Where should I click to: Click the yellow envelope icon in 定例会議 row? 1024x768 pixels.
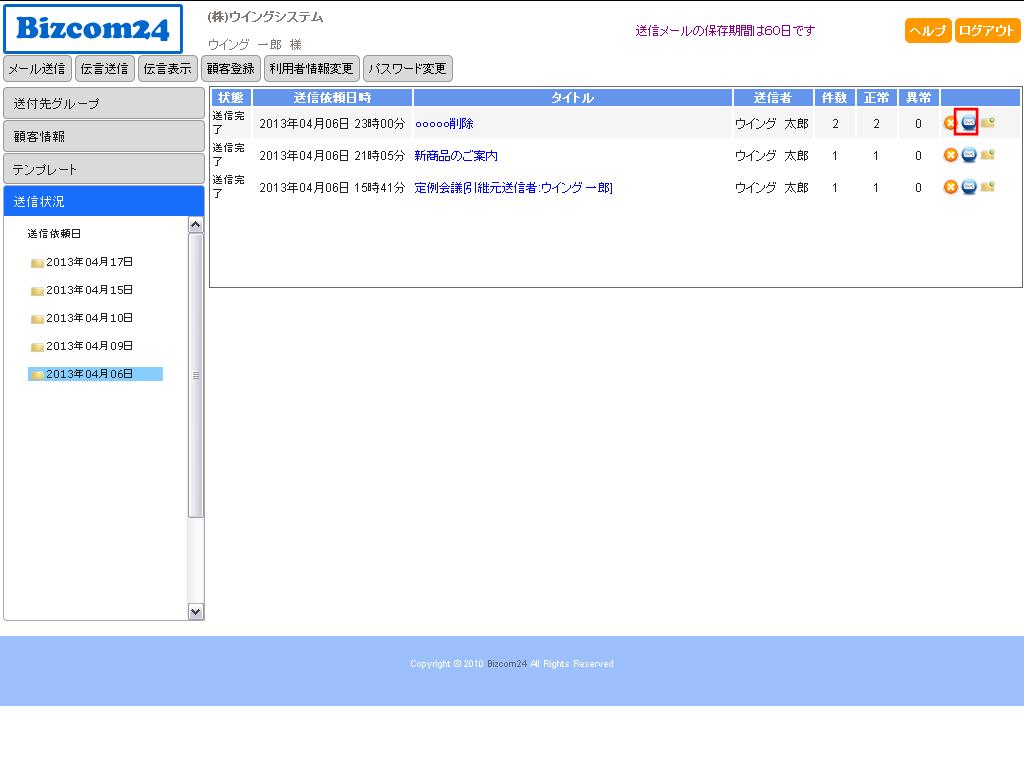point(987,187)
